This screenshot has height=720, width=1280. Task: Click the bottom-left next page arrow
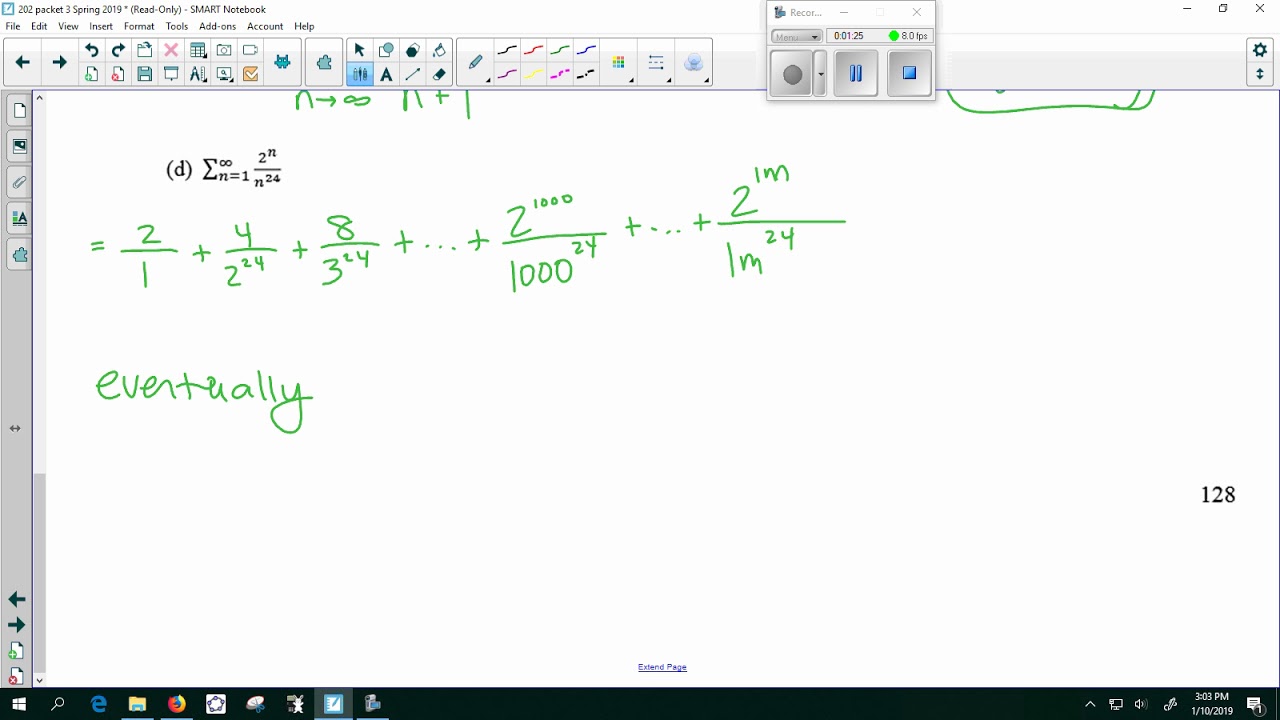(16, 625)
